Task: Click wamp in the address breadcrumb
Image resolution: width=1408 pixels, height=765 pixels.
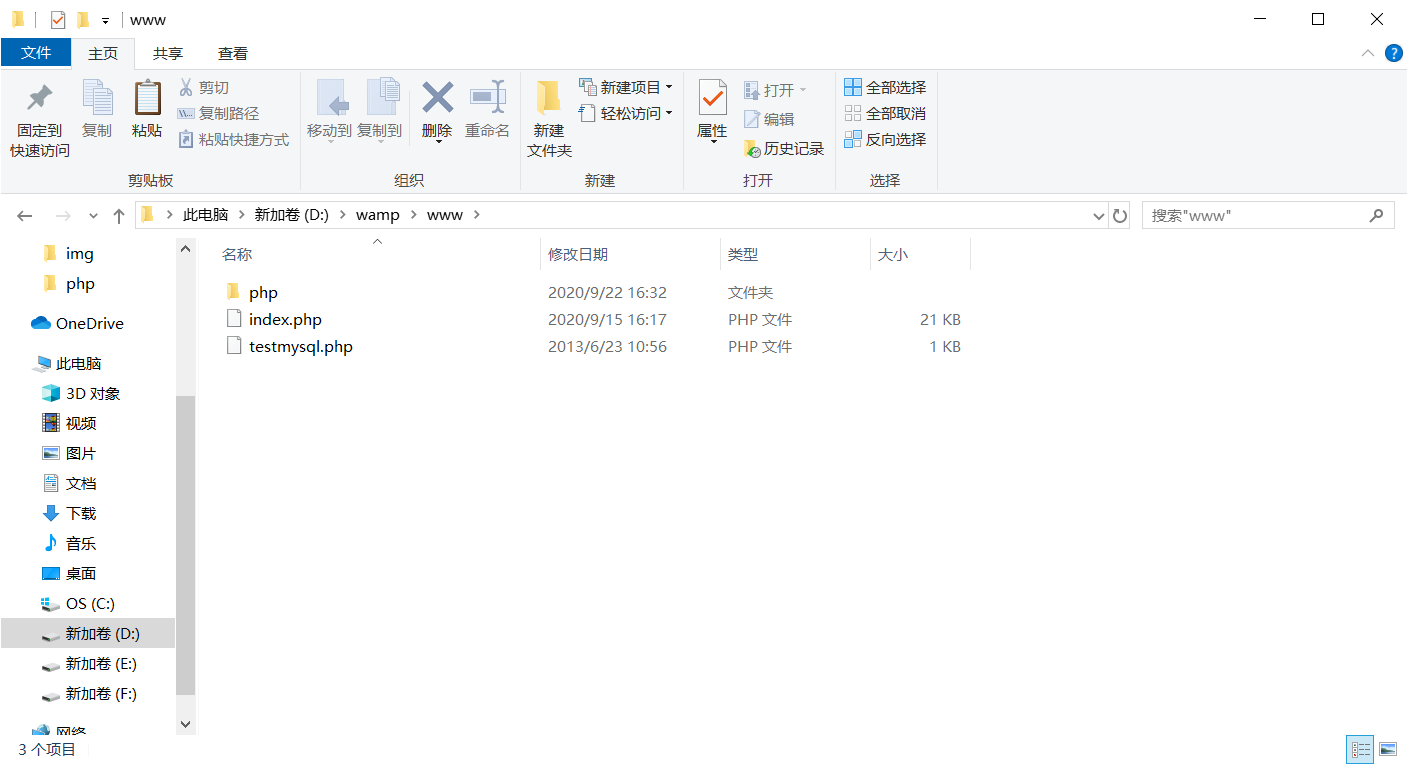Action: [378, 215]
